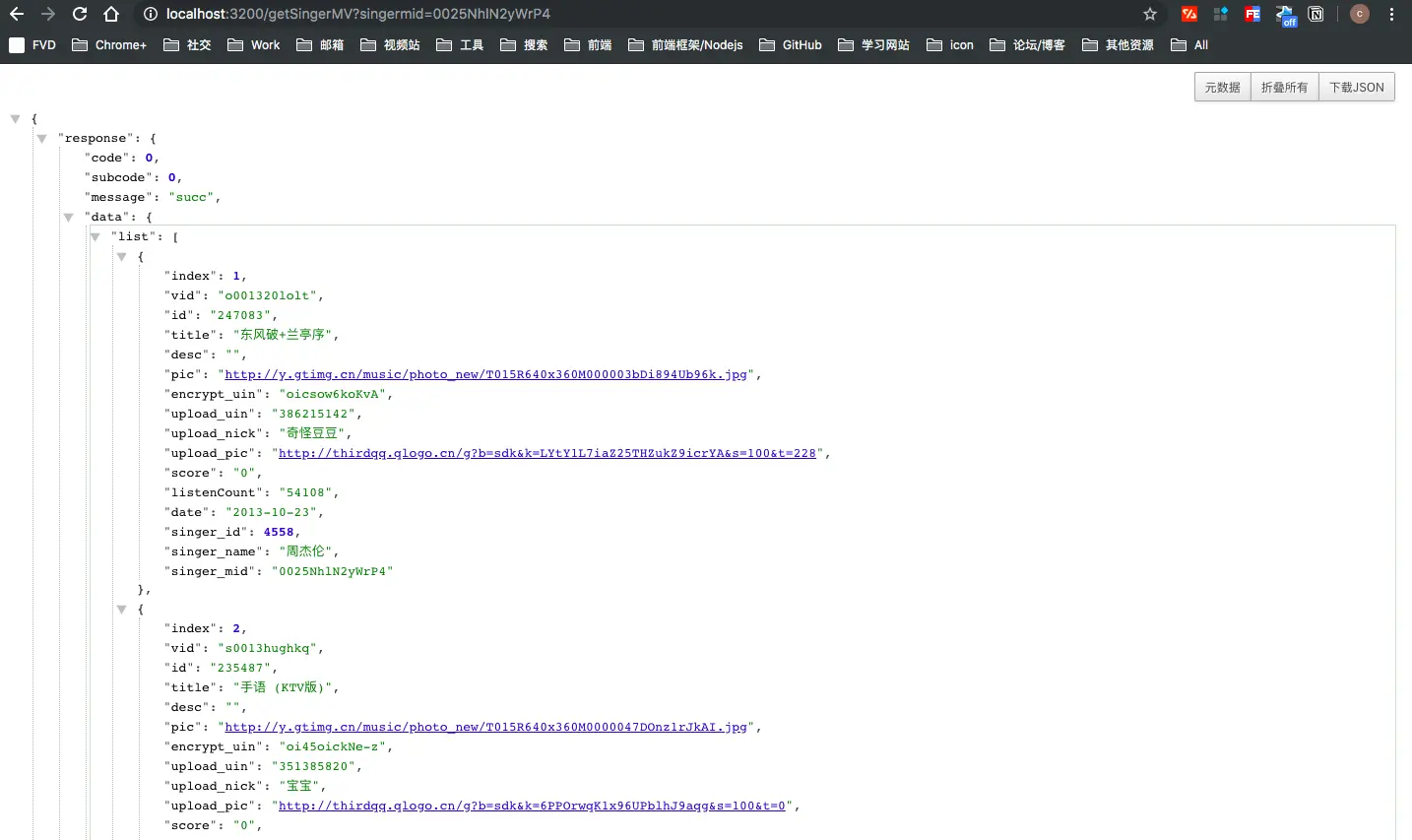Reload the current page

click(80, 14)
